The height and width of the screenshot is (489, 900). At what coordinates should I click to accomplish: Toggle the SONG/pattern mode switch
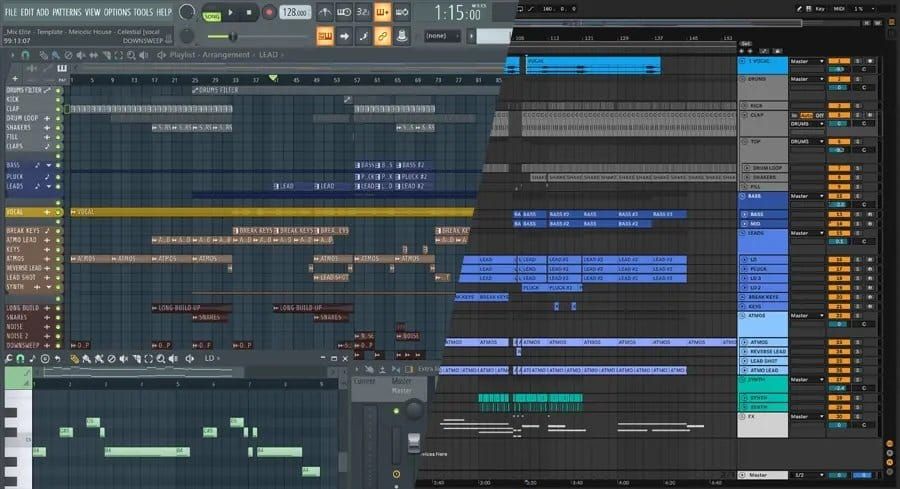click(x=212, y=17)
